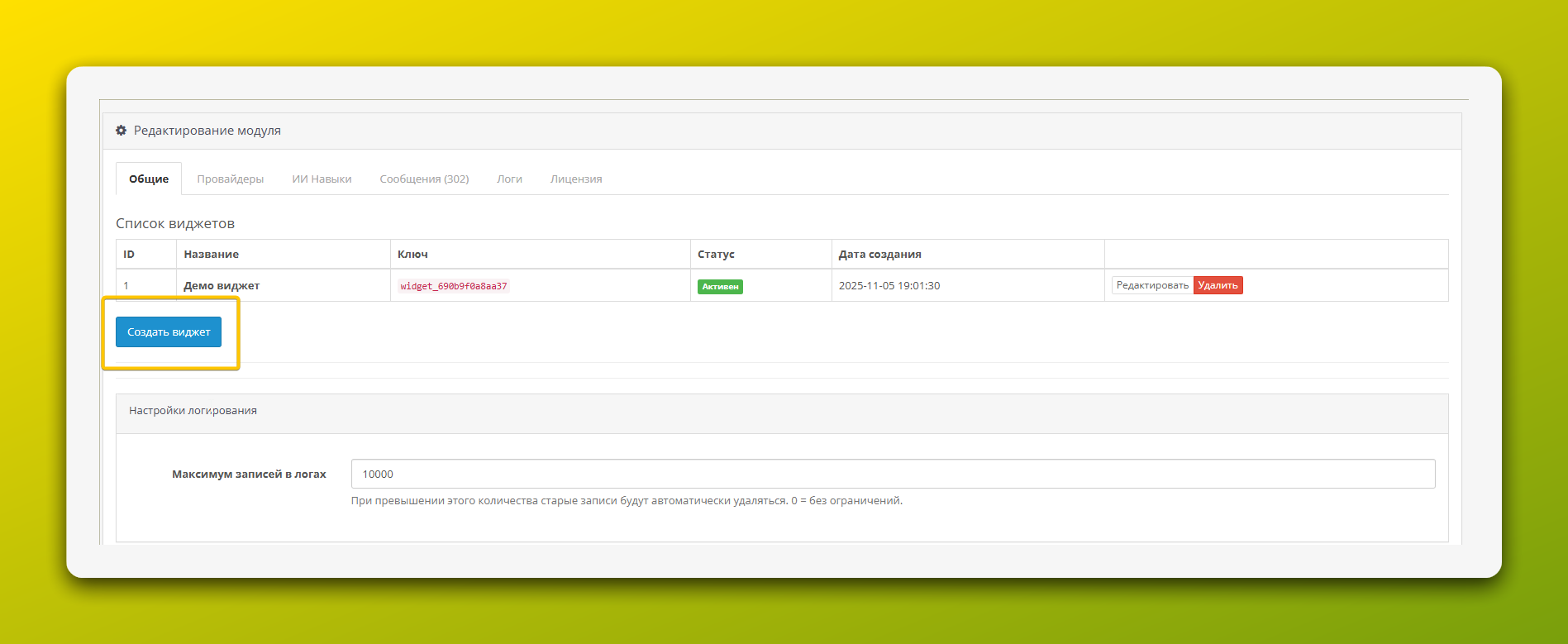Click the Название column header
This screenshot has width=1568, height=644.
tap(212, 254)
